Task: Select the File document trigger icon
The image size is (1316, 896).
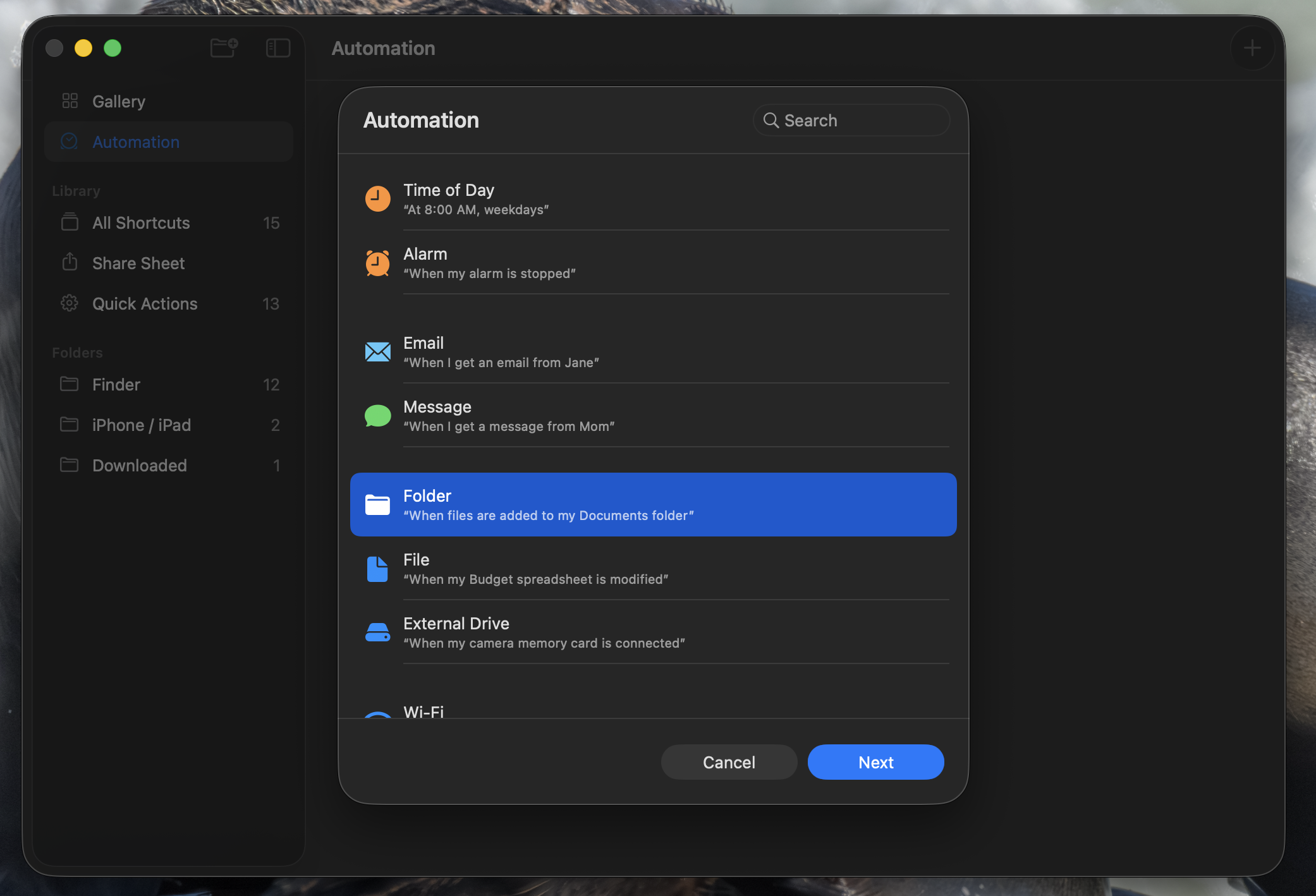Action: [377, 569]
